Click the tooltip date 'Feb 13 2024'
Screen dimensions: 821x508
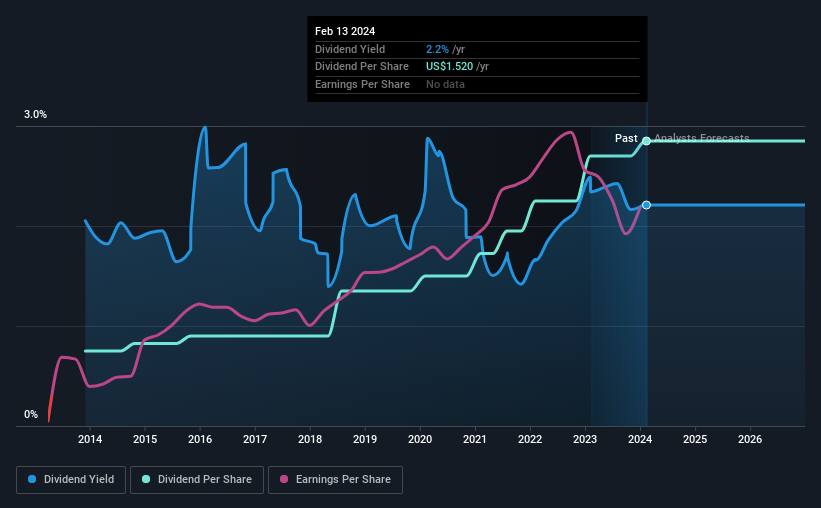click(x=345, y=31)
